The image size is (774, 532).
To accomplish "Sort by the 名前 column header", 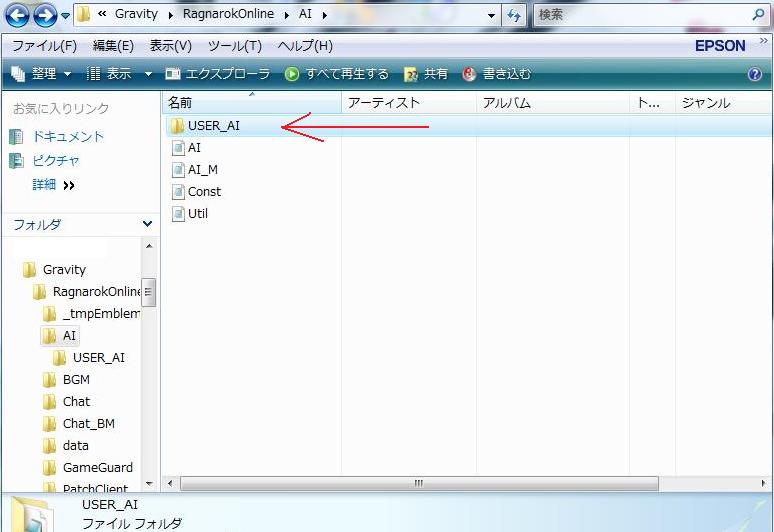I will (251, 103).
